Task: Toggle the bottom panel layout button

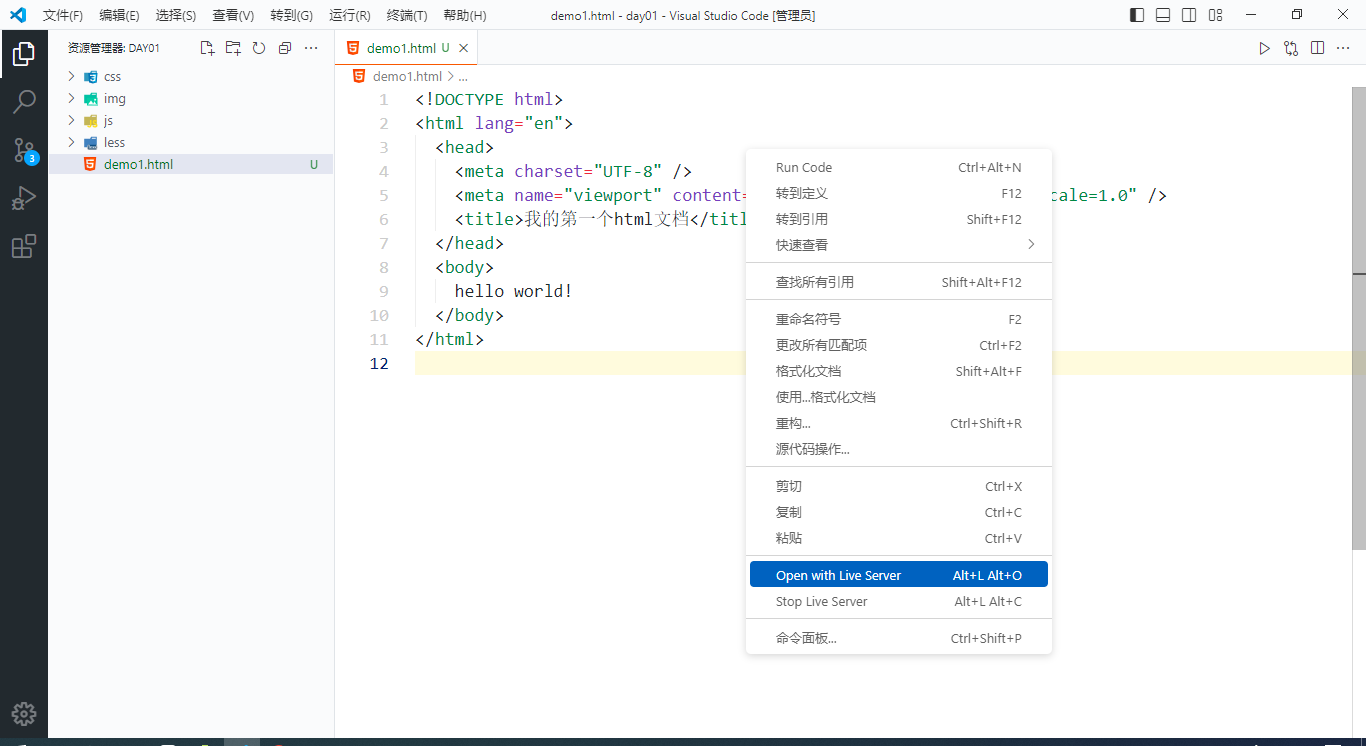Action: click(x=1163, y=15)
